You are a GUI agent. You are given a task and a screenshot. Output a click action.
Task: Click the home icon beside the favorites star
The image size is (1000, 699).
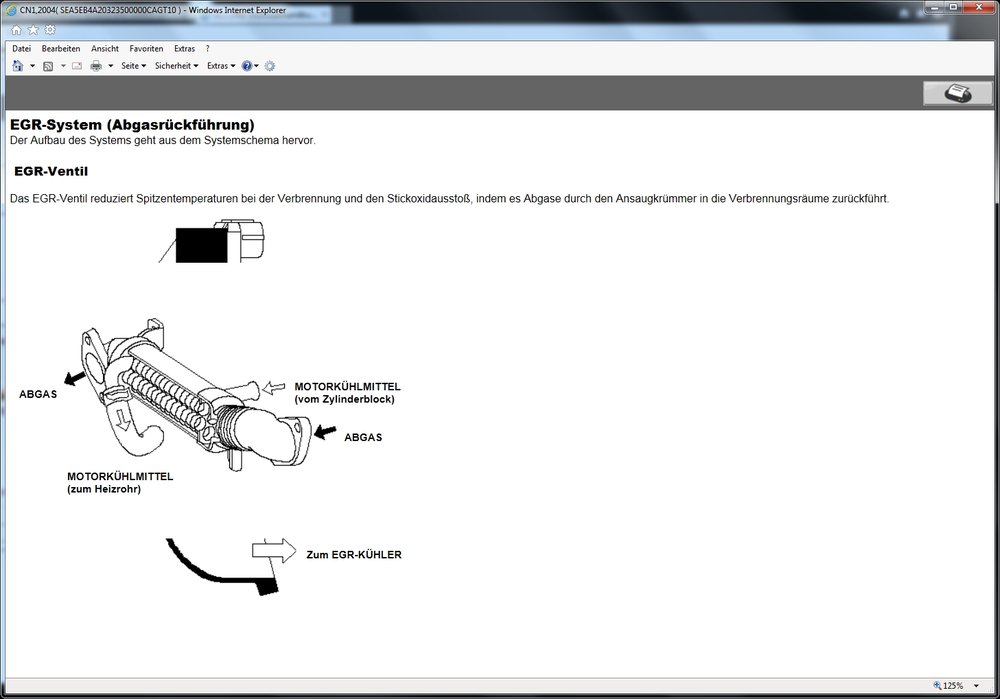[16, 30]
